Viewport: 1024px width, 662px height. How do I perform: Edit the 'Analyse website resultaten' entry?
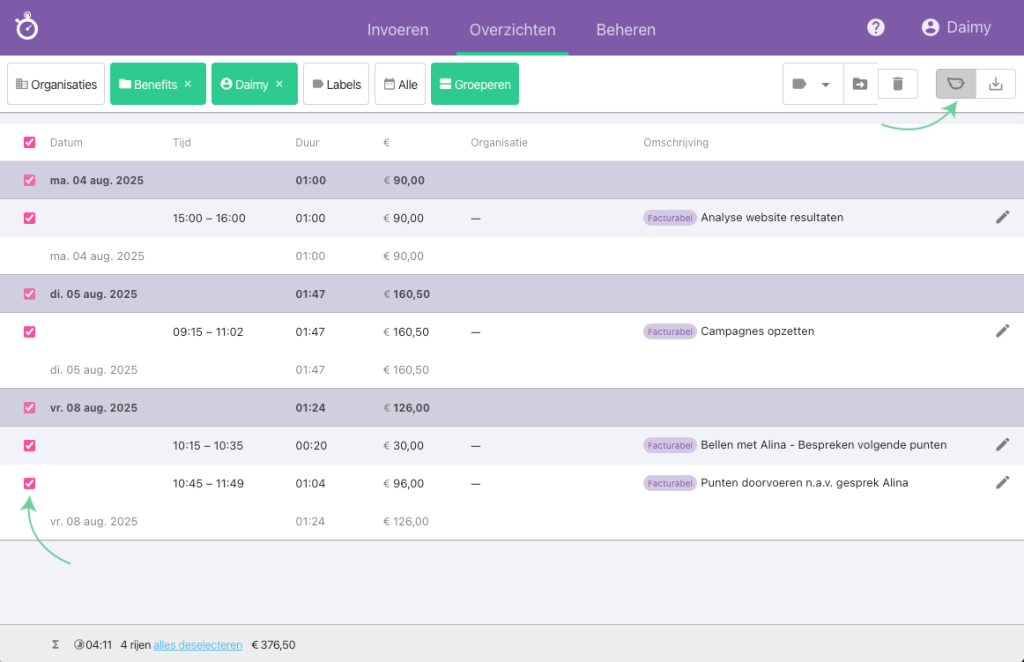(1002, 217)
